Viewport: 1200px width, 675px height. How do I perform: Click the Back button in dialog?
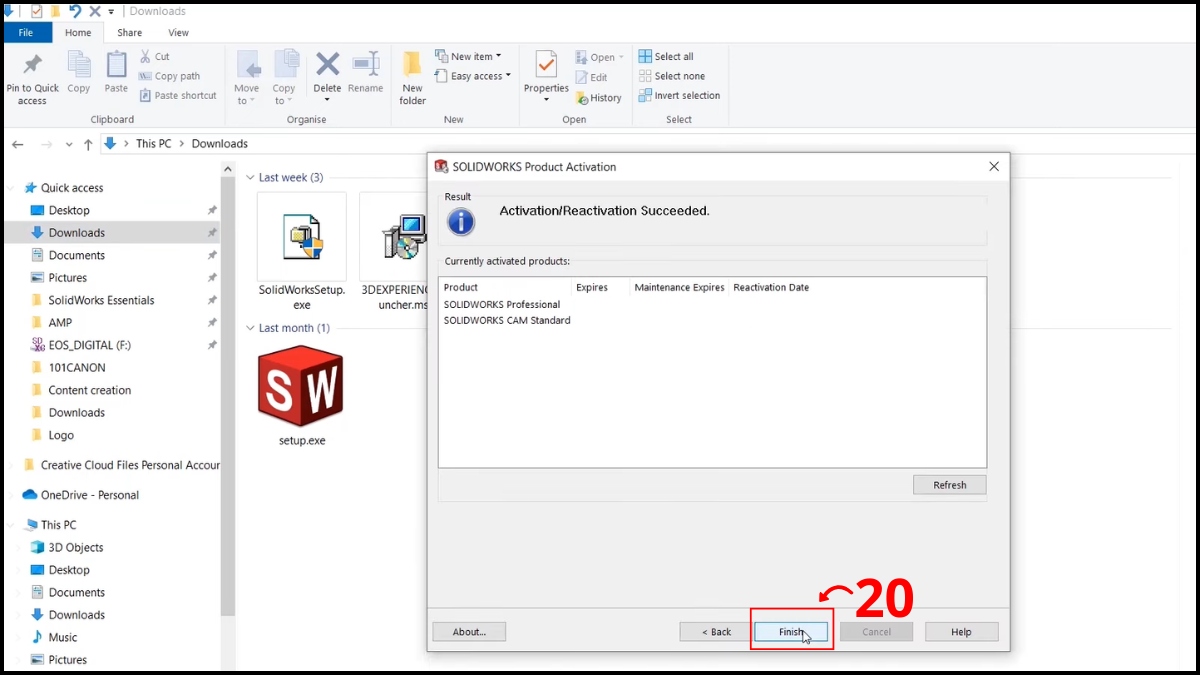[x=716, y=632]
